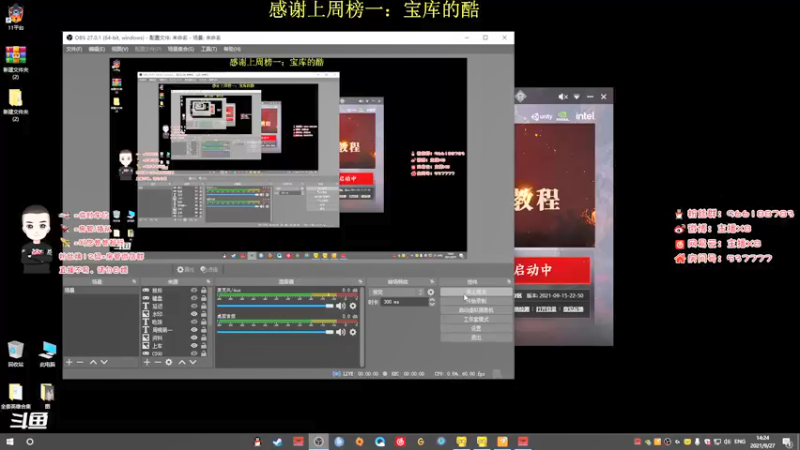Open the 回收站 desktop icon
The width and height of the screenshot is (800, 450).
15,354
